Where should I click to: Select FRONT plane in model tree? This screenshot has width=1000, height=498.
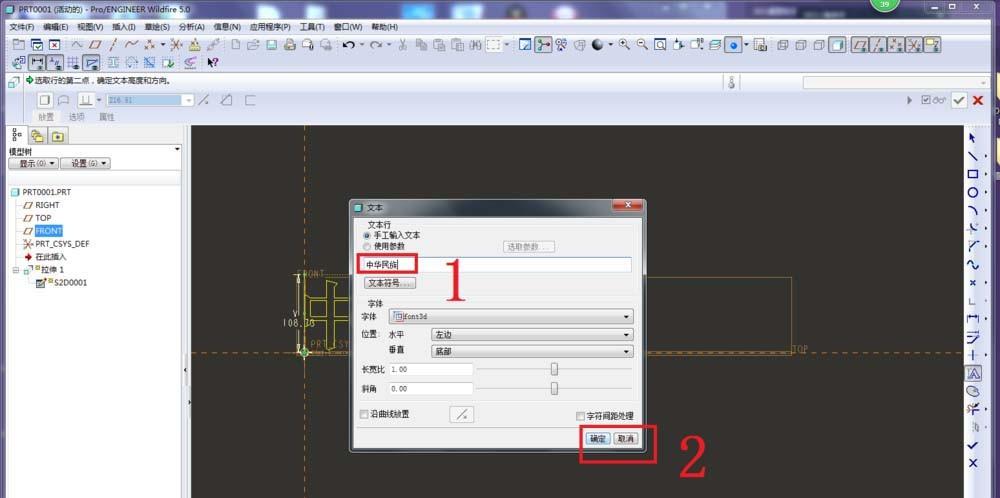coord(48,231)
